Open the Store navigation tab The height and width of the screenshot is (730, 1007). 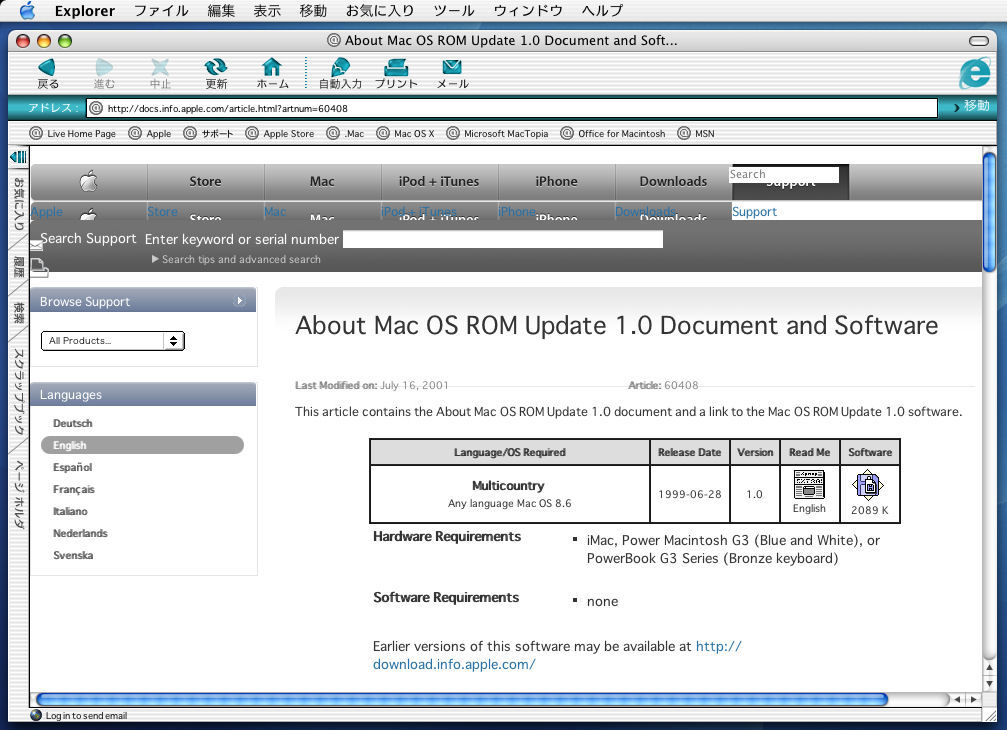(206, 182)
